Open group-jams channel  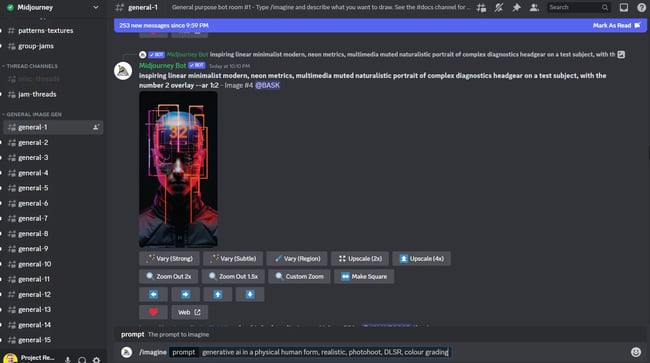click(x=36, y=46)
